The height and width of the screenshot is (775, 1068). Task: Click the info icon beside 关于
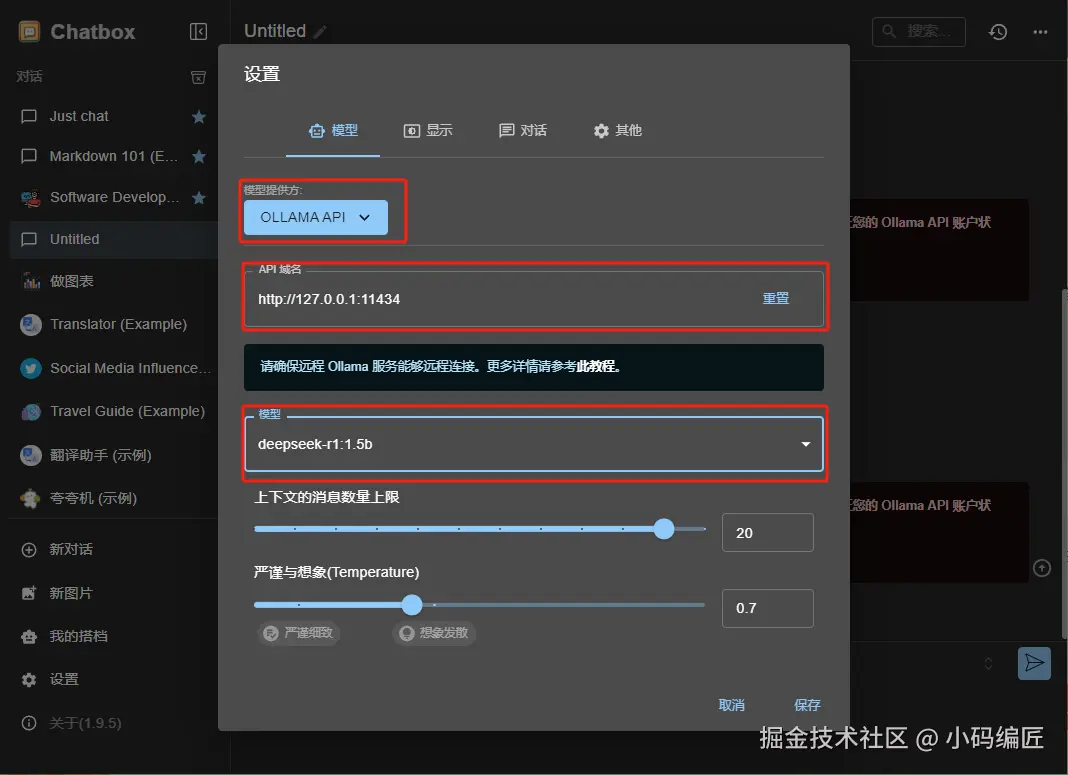(29, 723)
